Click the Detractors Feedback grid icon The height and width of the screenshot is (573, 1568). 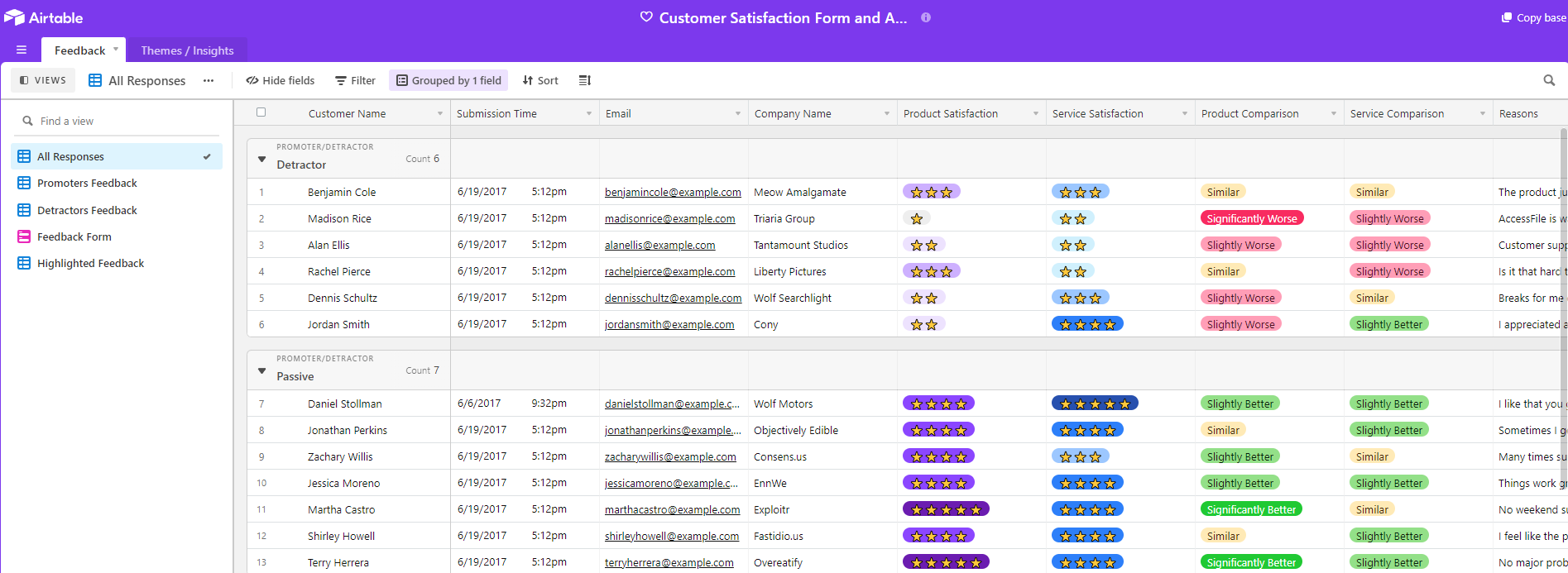point(24,210)
